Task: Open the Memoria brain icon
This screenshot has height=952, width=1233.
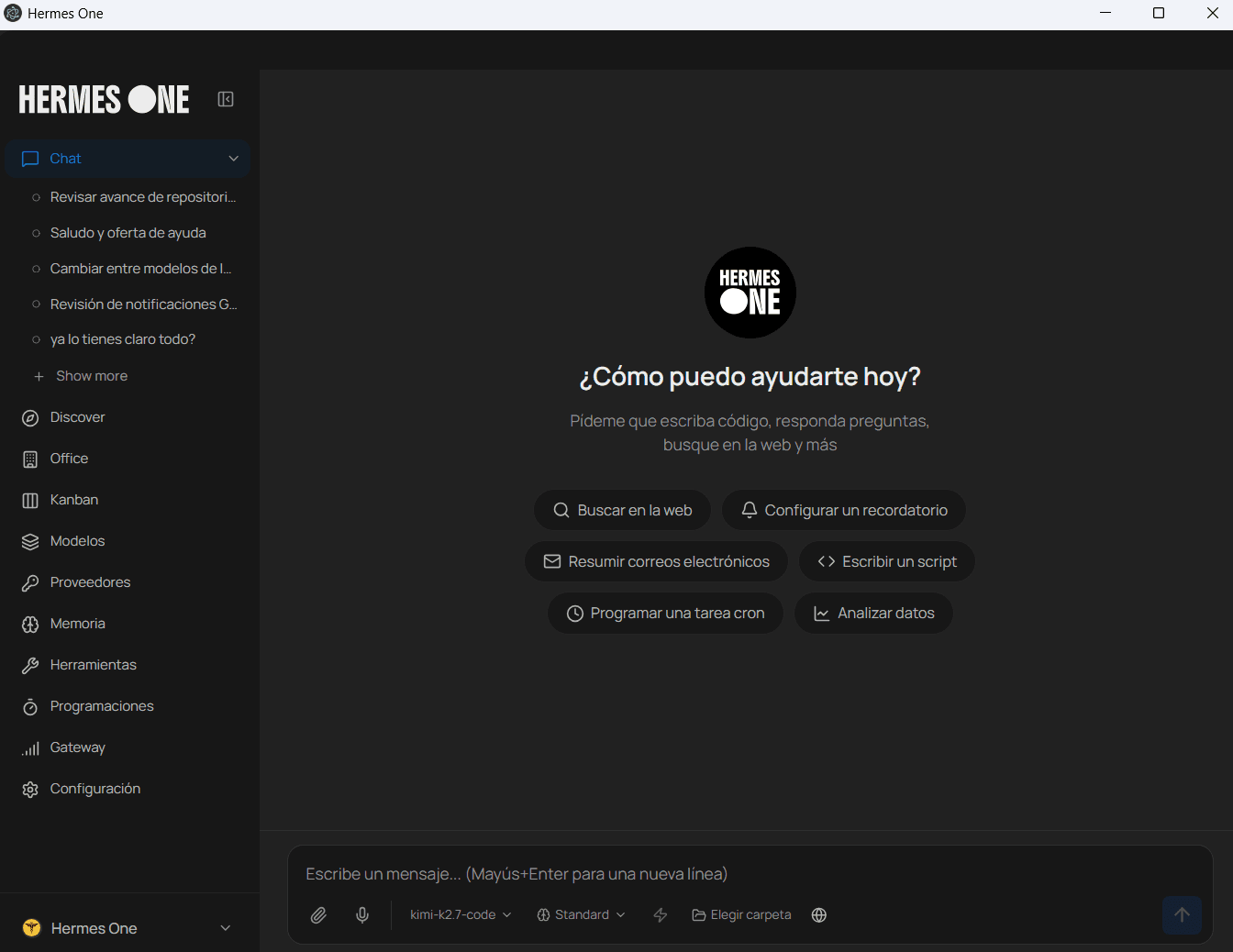Action: (30, 625)
